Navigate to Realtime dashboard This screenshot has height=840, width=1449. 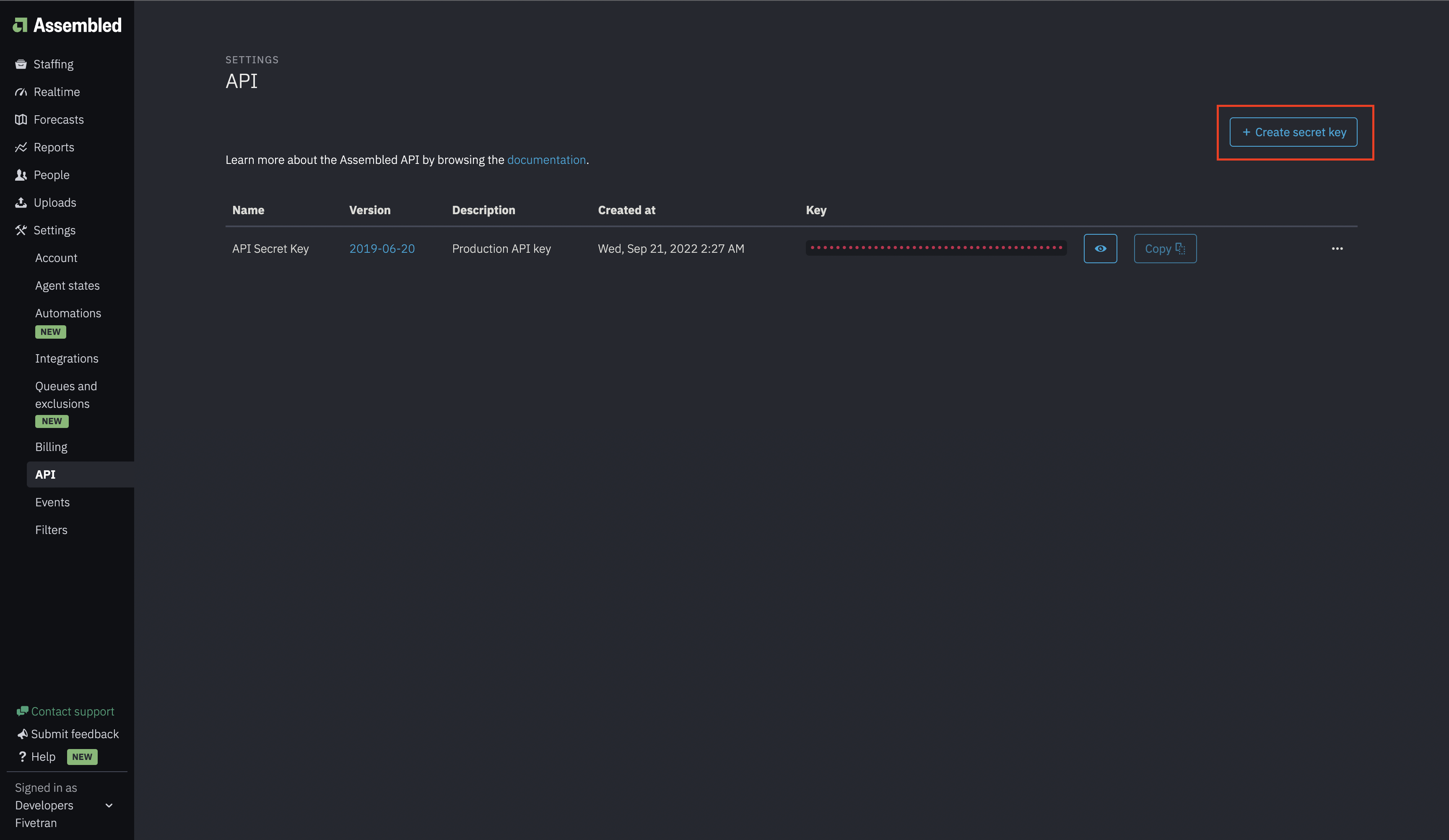point(56,91)
